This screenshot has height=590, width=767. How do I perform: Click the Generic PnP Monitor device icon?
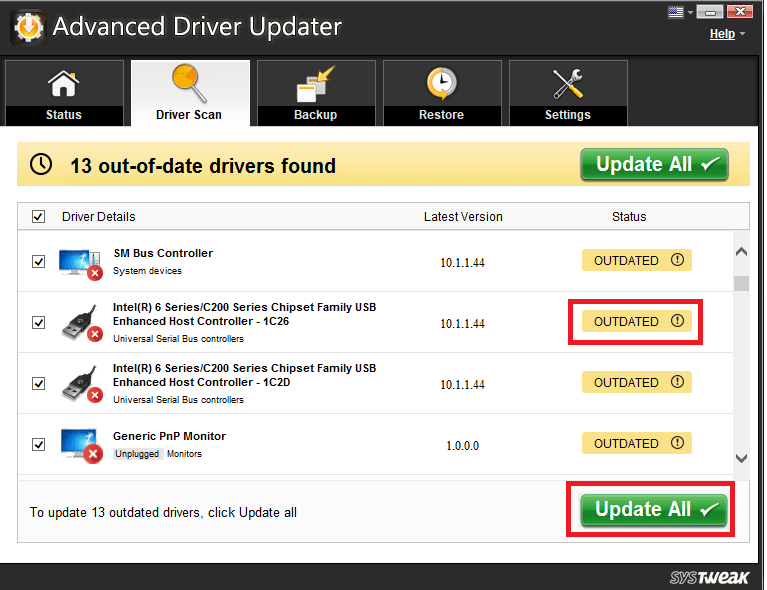[81, 445]
